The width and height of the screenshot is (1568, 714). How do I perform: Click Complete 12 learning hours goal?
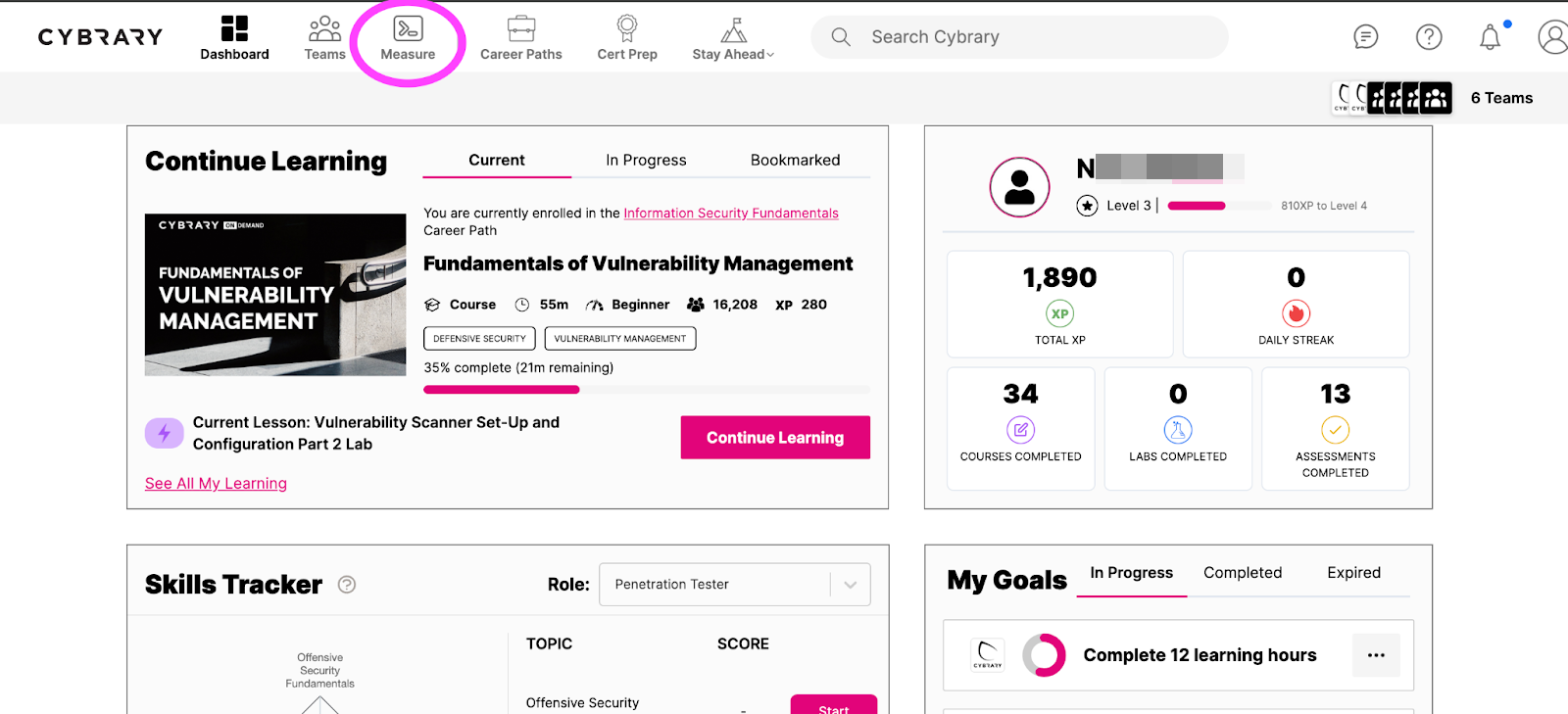pyautogui.click(x=1200, y=655)
